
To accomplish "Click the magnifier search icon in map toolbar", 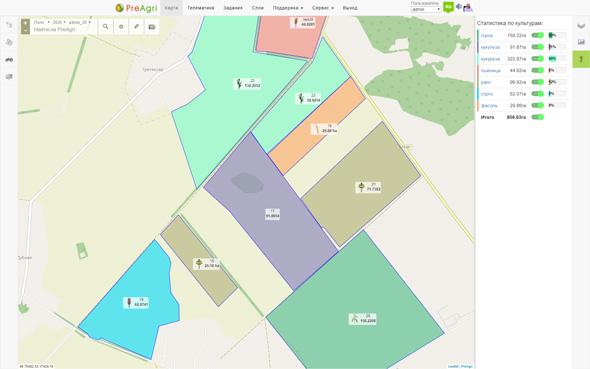I will [106, 27].
